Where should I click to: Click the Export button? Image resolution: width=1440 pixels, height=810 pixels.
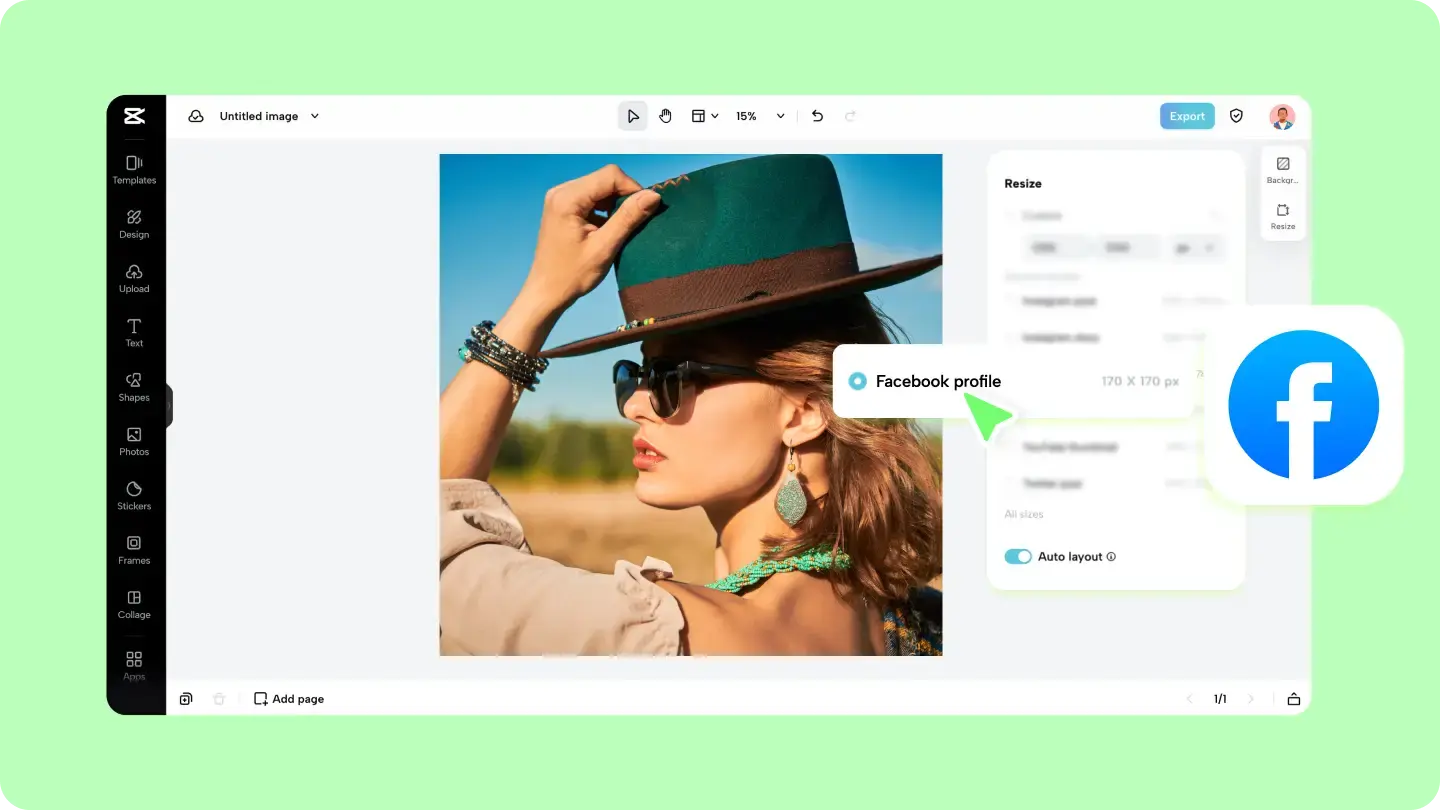pyautogui.click(x=1187, y=116)
